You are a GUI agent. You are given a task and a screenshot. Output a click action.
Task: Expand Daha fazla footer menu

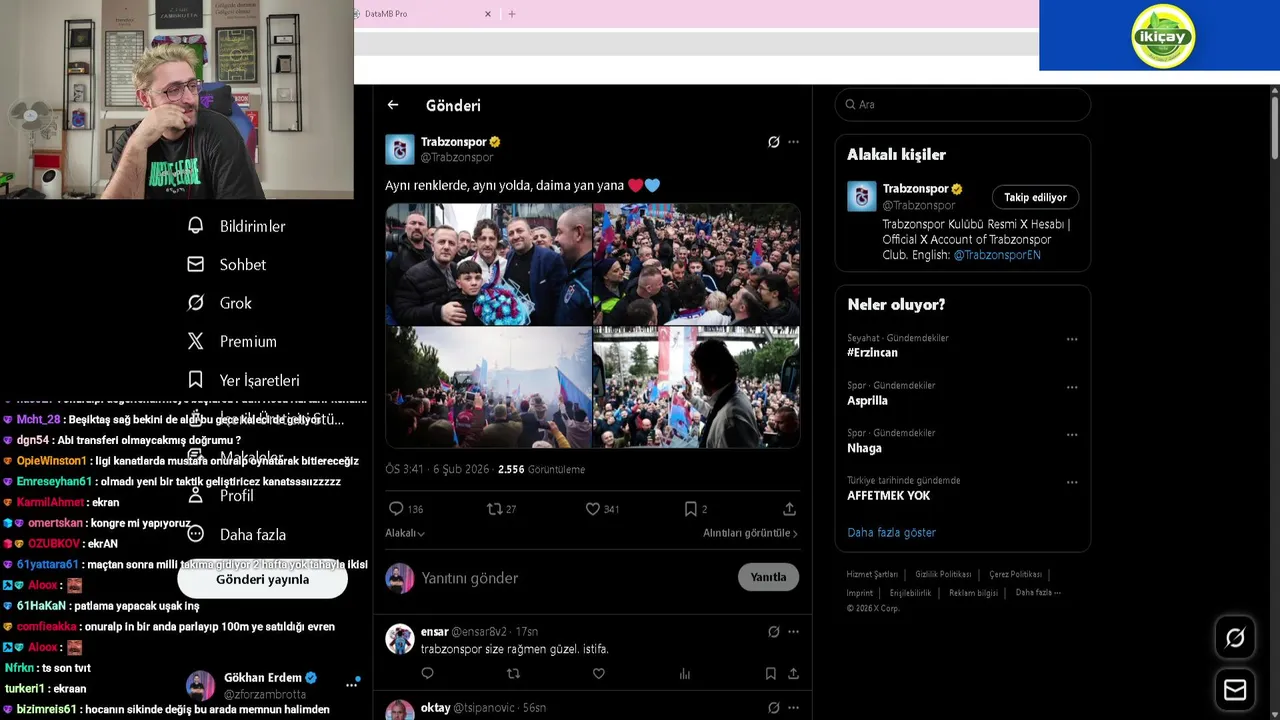[x=1038, y=593]
